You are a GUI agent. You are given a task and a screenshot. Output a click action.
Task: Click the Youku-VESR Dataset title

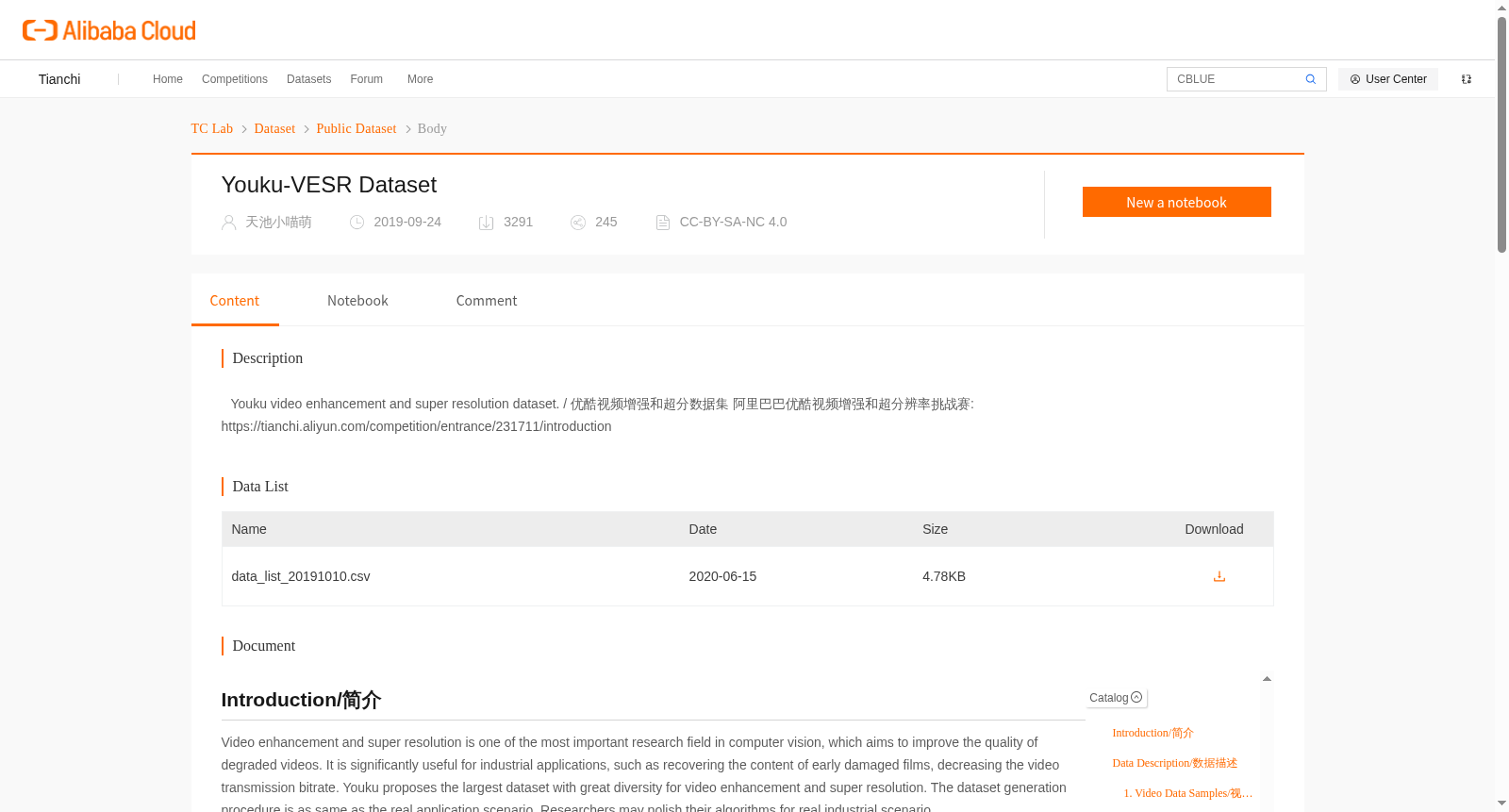[329, 185]
